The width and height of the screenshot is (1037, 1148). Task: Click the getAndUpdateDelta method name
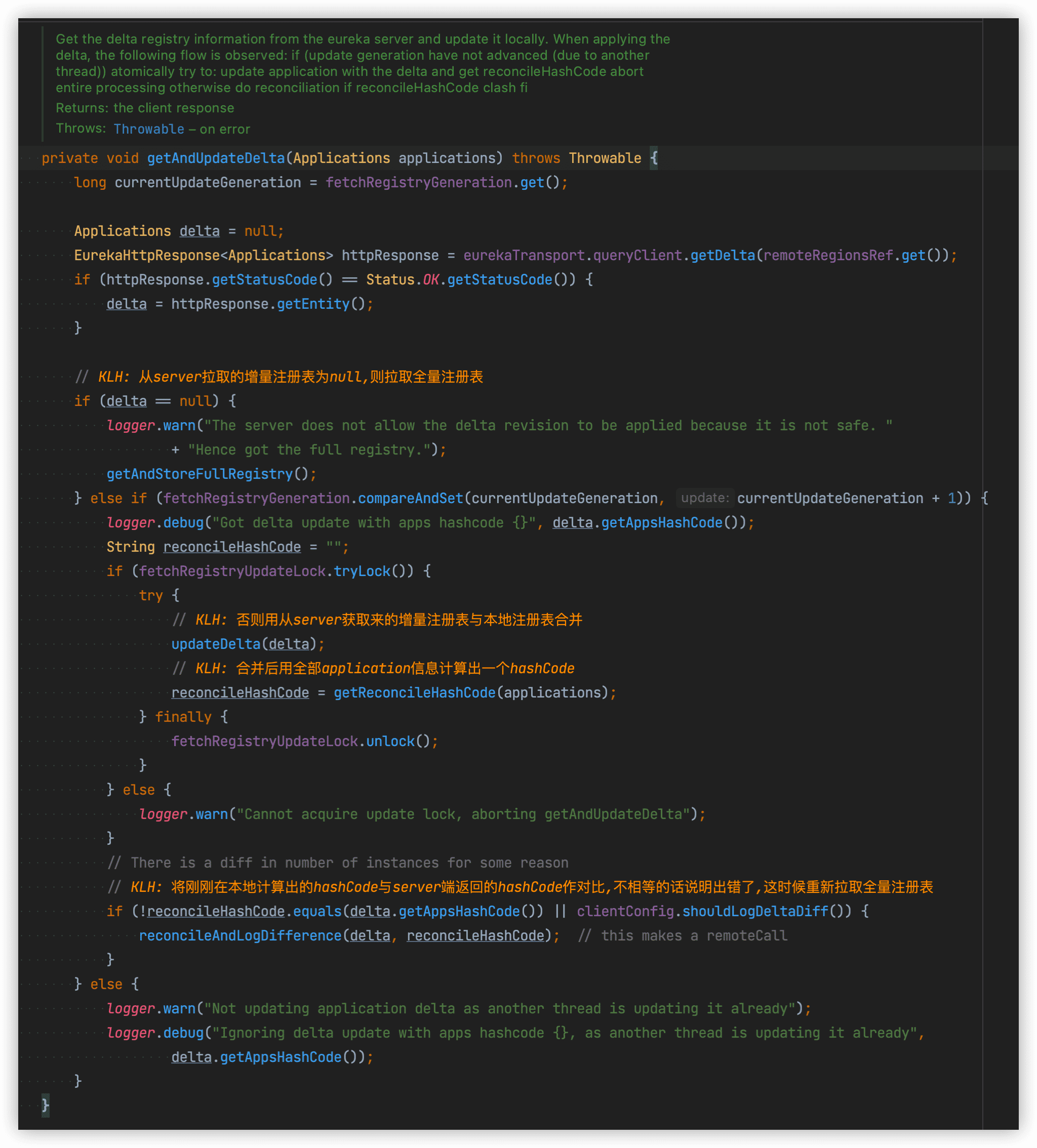[x=216, y=158]
